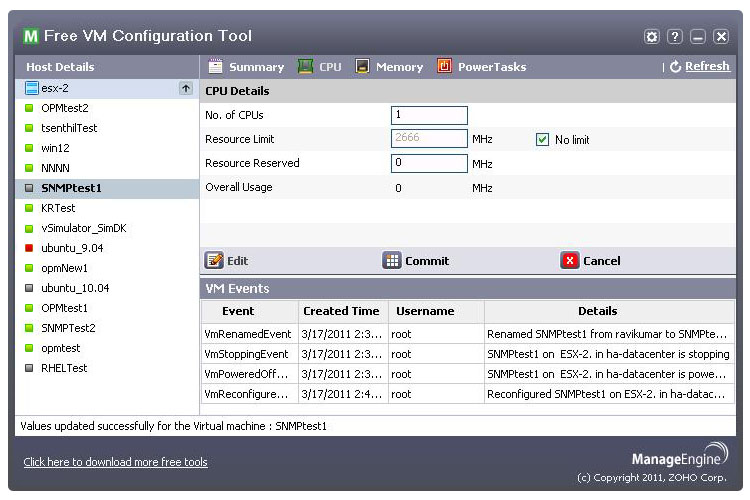Click the Edit pencil icon
The height and width of the screenshot is (500, 750).
pyautogui.click(x=214, y=261)
